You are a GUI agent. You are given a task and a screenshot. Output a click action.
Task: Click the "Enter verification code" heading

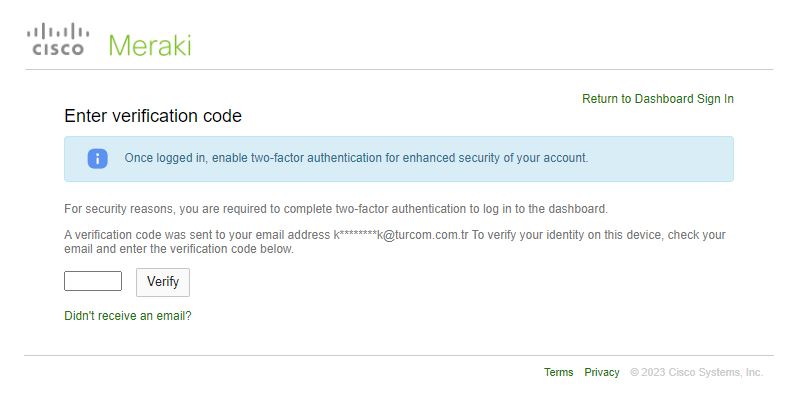(x=153, y=116)
